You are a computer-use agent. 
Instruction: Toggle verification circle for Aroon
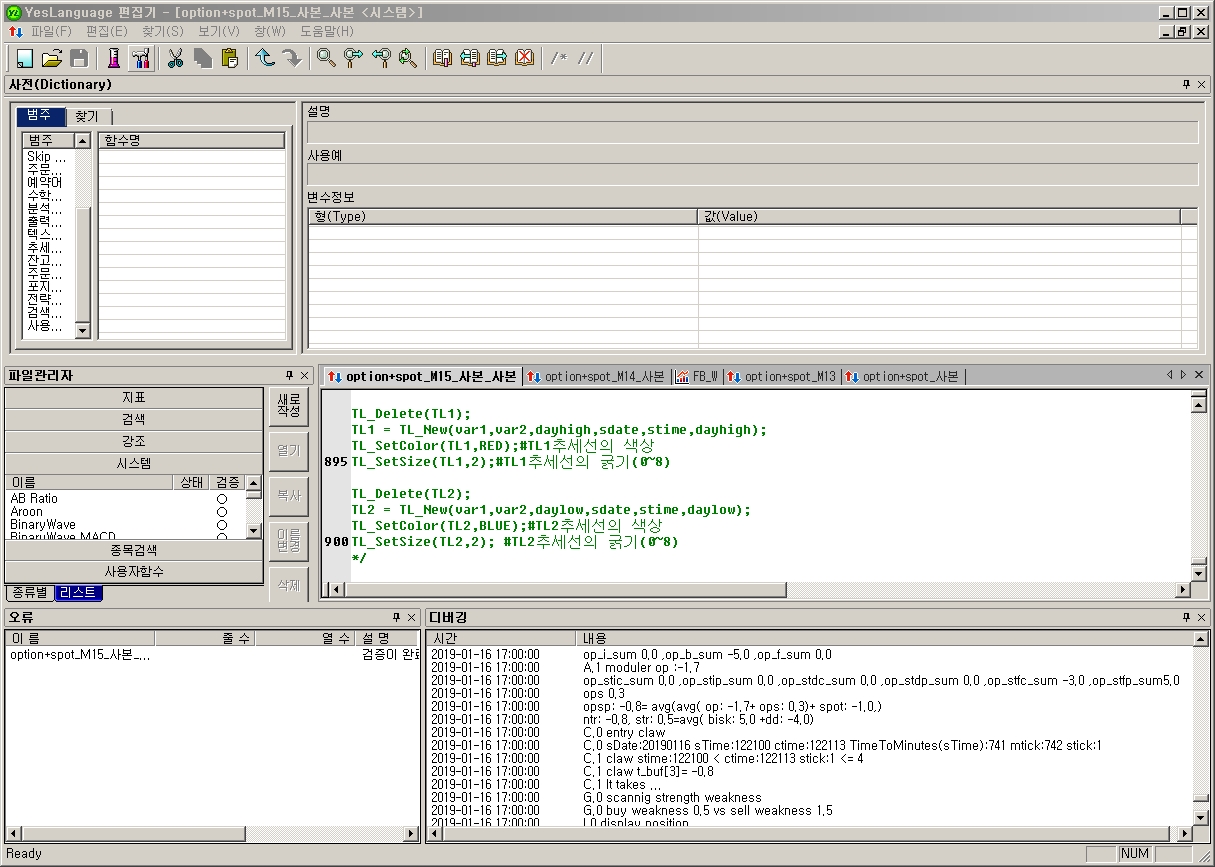[x=222, y=512]
